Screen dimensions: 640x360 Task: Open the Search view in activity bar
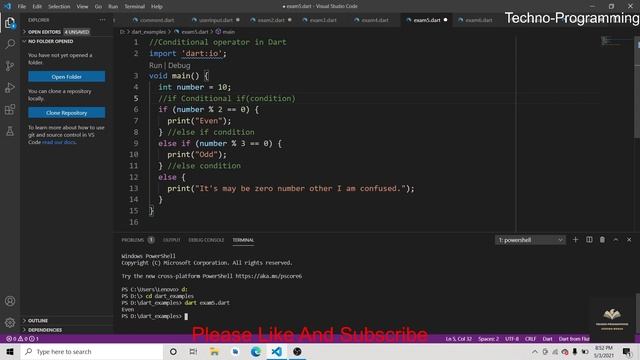coord(10,44)
